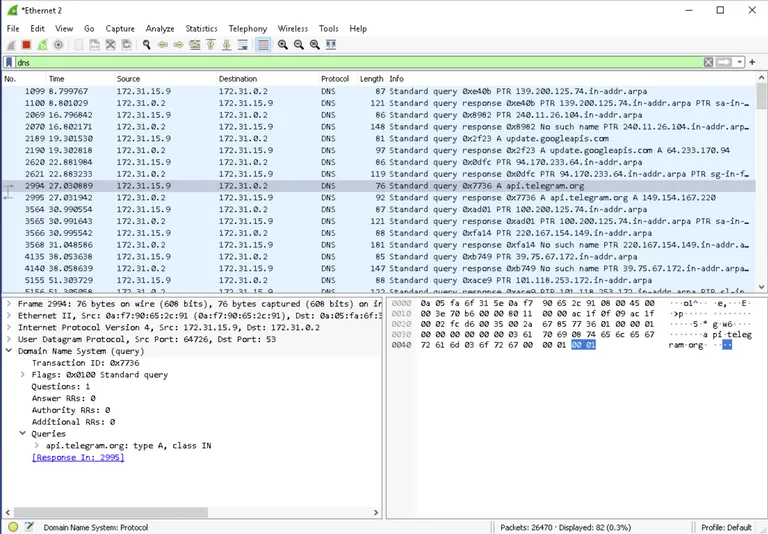Jump to the first packet
Screen dimensions: 768x534
click(211, 45)
